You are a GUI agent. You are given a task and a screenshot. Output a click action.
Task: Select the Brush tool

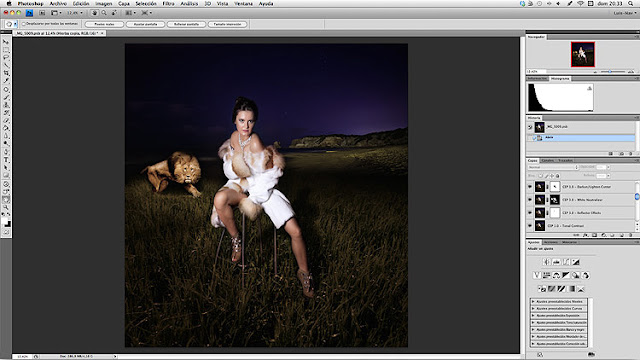click(6, 97)
